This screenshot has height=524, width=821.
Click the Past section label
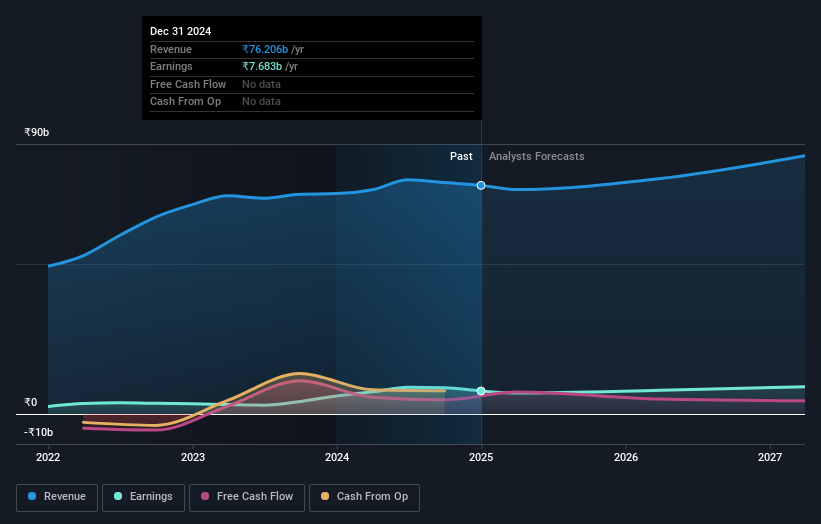pos(461,157)
